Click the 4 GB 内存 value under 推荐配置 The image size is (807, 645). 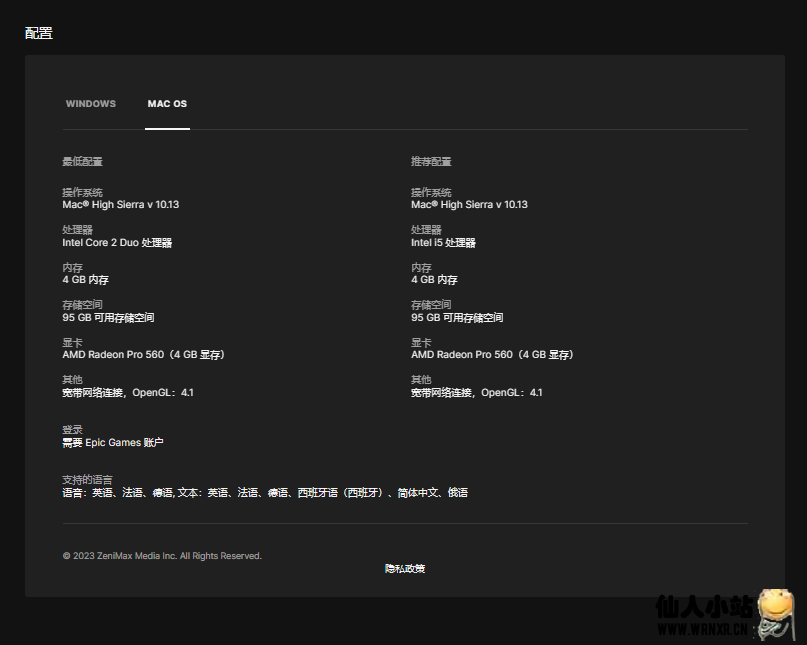point(434,280)
